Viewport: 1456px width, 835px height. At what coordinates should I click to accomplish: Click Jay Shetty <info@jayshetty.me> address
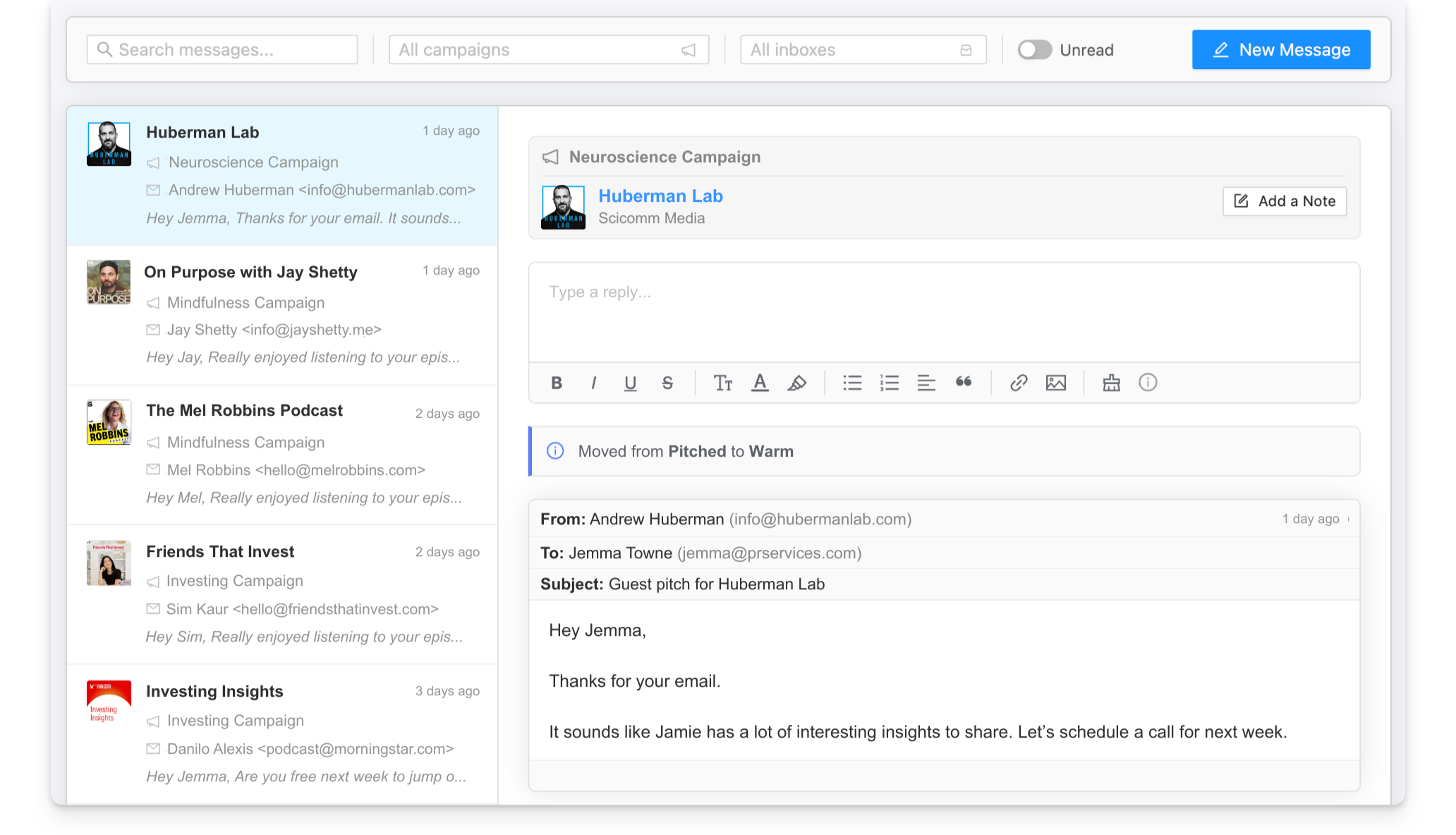(x=274, y=330)
